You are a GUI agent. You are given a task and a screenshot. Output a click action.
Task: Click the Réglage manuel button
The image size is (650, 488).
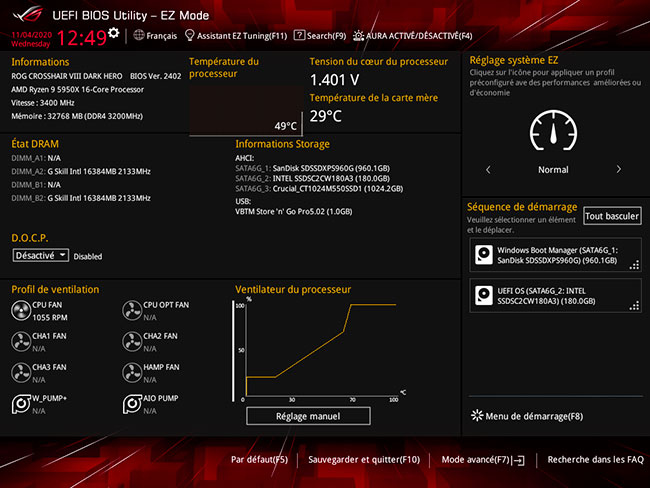coord(308,415)
